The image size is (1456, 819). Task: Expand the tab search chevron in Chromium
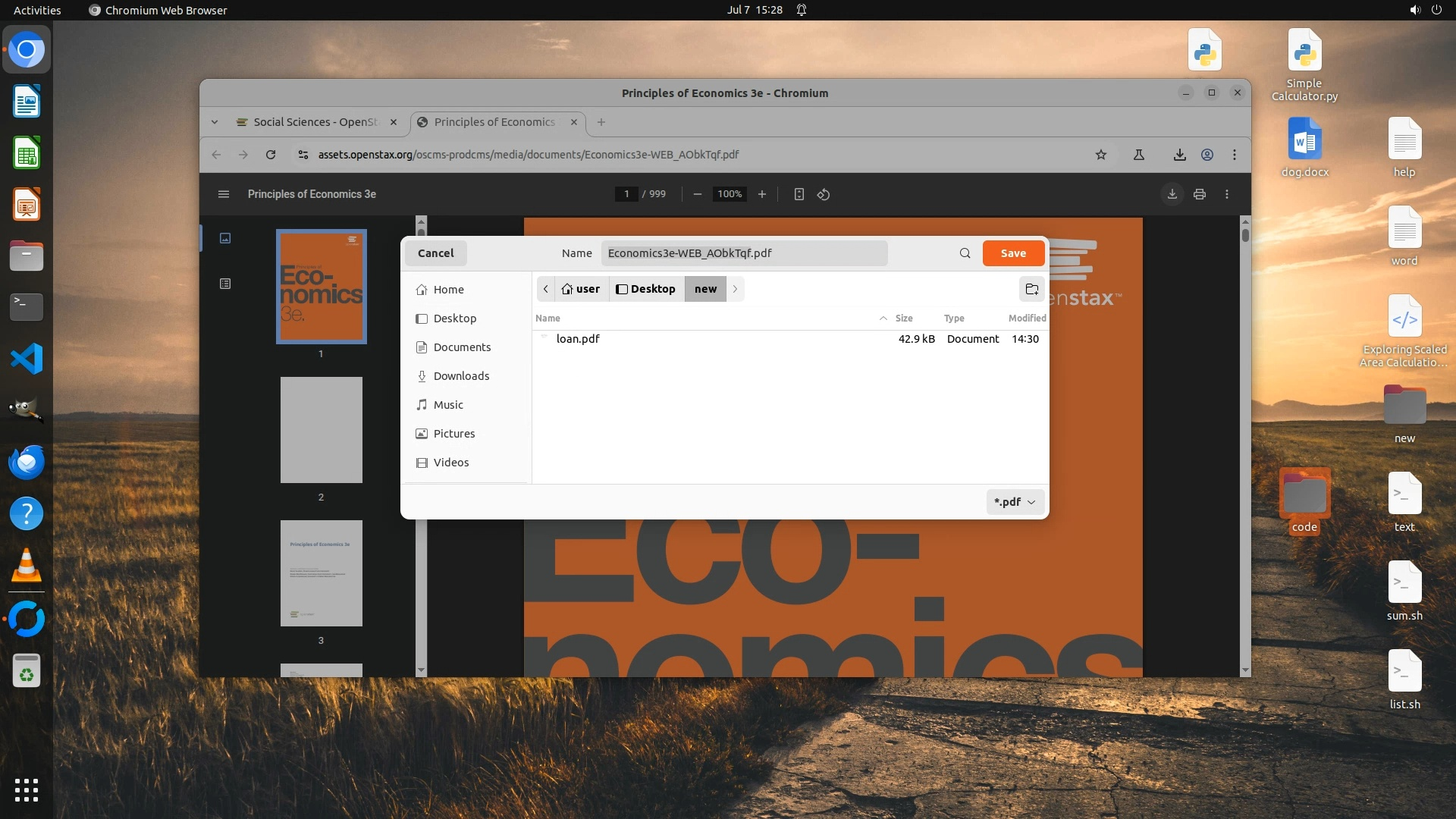pos(215,122)
